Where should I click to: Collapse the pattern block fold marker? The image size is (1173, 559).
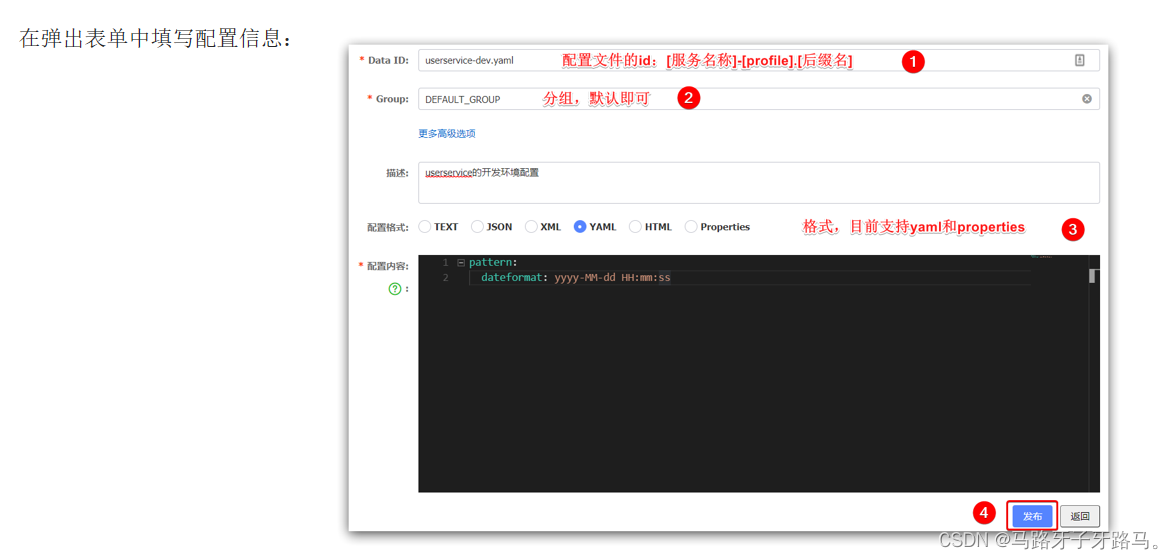pos(461,263)
